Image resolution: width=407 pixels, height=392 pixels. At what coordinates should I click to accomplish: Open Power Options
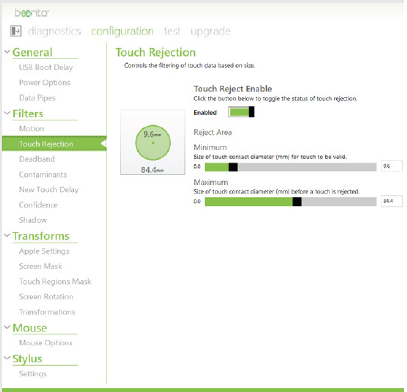[45, 83]
